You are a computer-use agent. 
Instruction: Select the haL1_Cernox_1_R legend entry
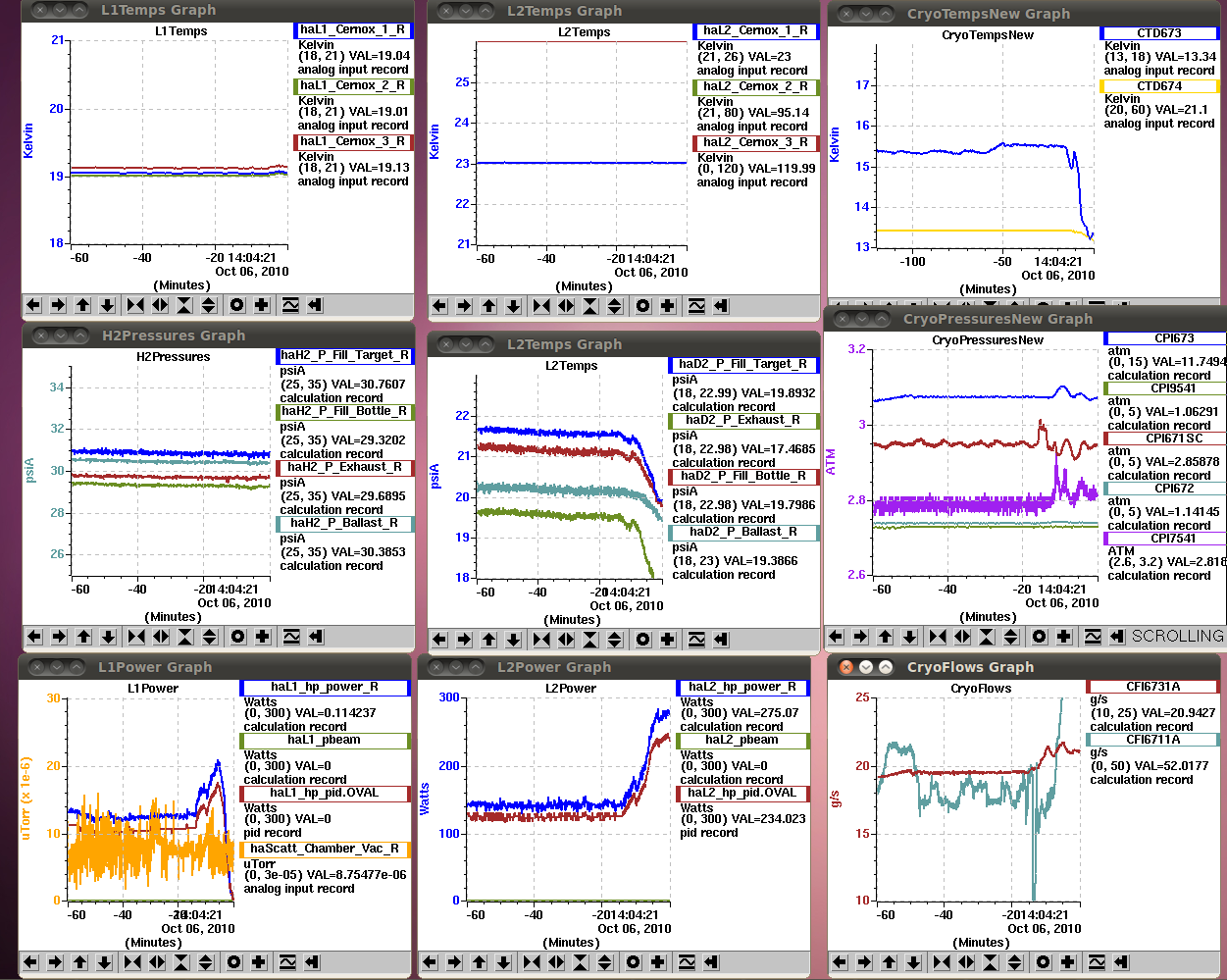[353, 30]
